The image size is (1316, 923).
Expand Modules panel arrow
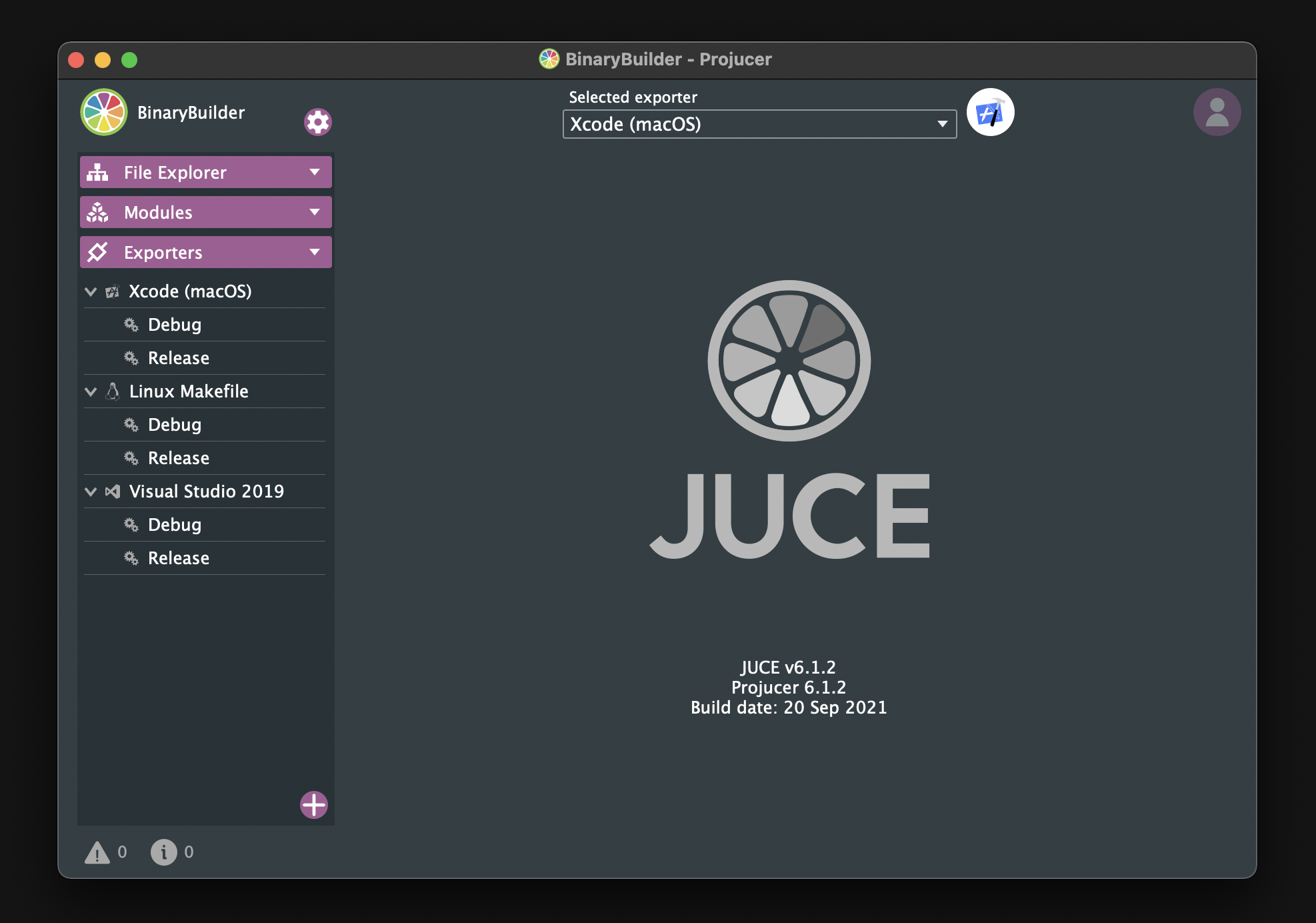[x=315, y=213]
